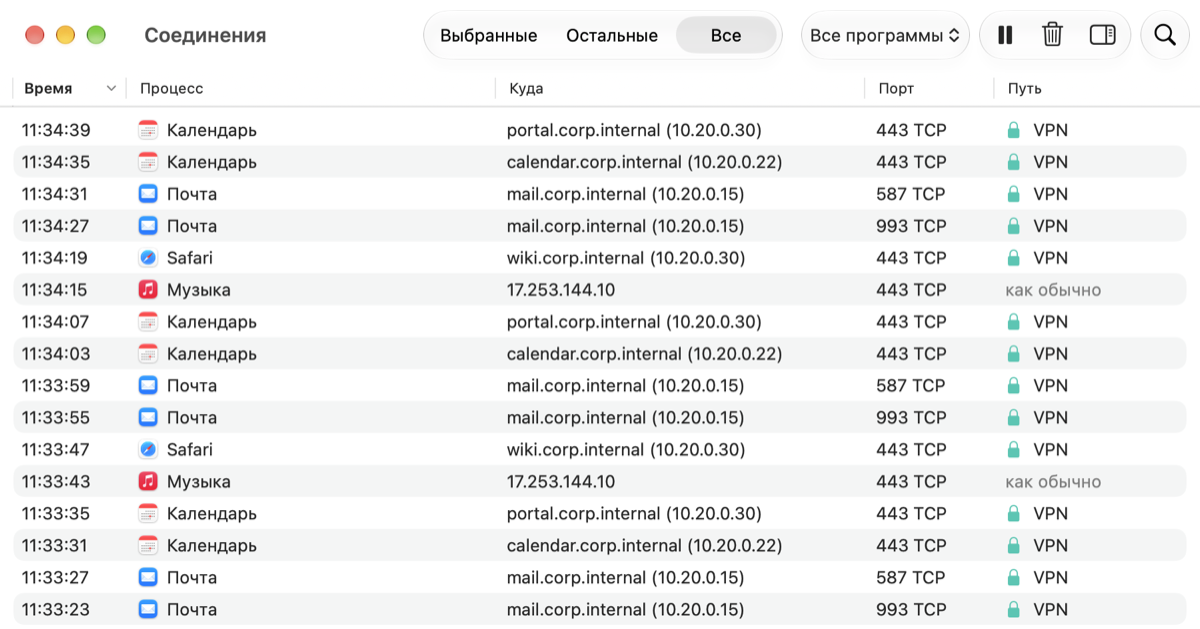Sort by the Путь column header

pos(1024,88)
